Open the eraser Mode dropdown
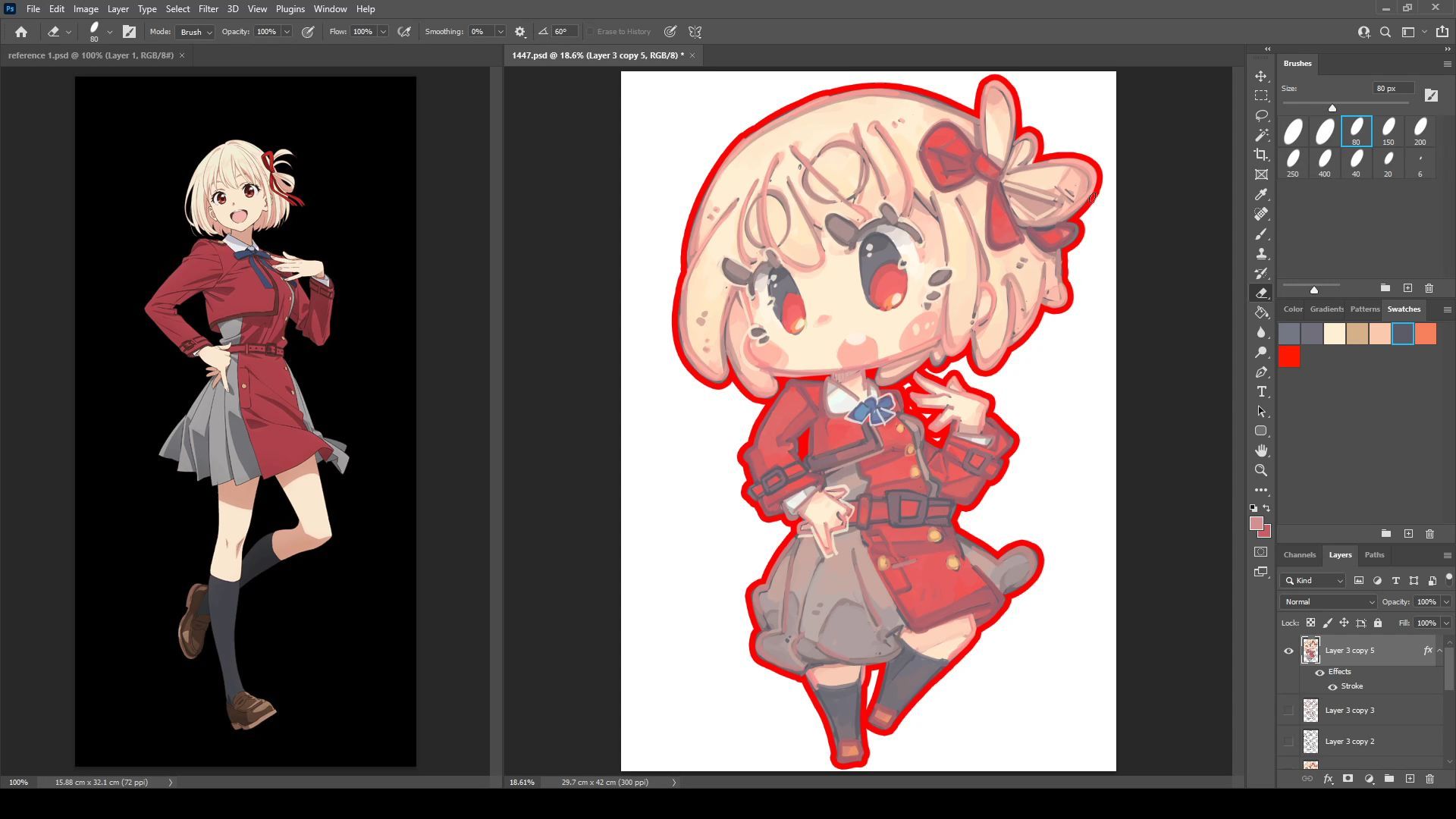 pos(195,32)
